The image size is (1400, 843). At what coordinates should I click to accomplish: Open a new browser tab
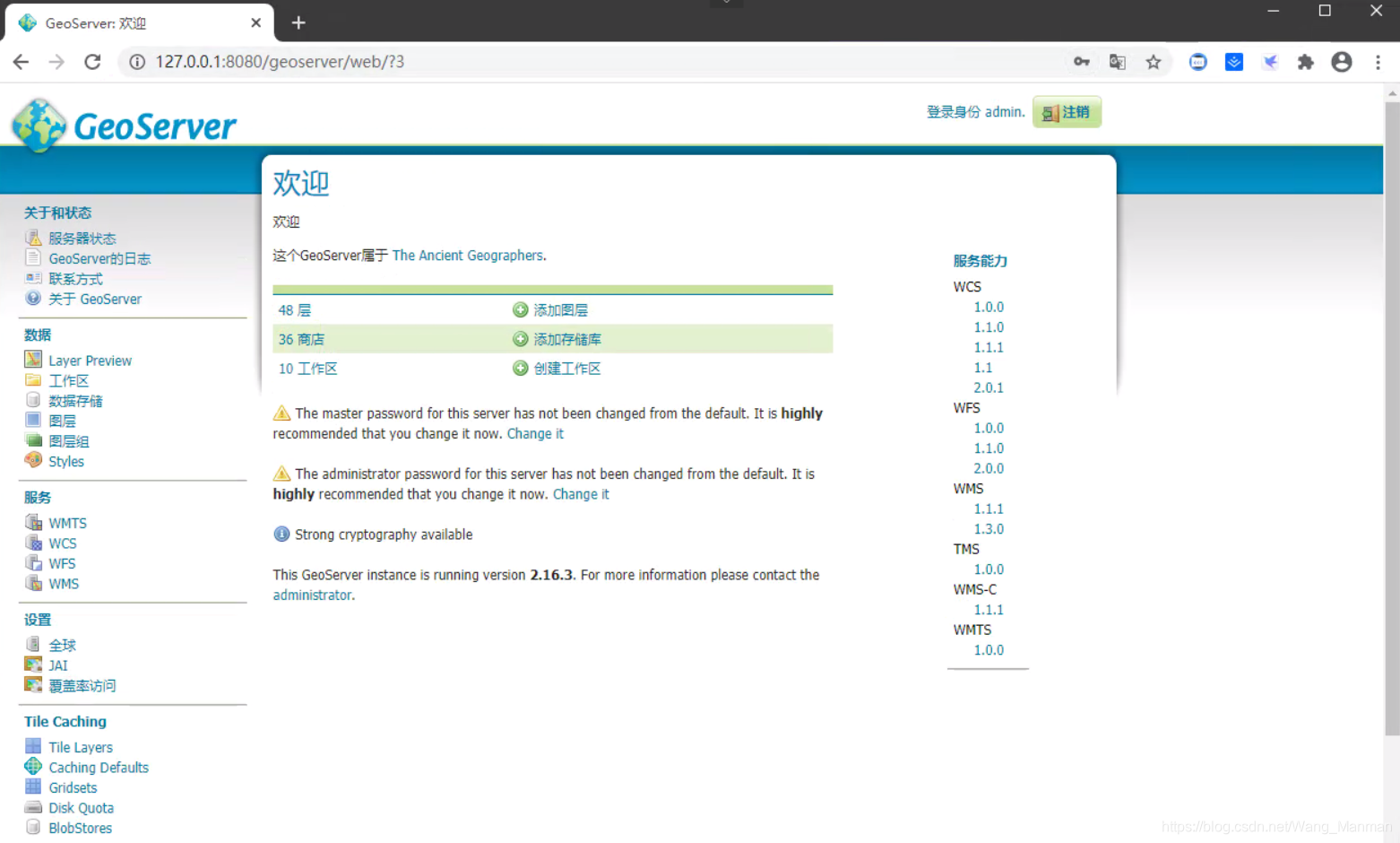point(298,22)
